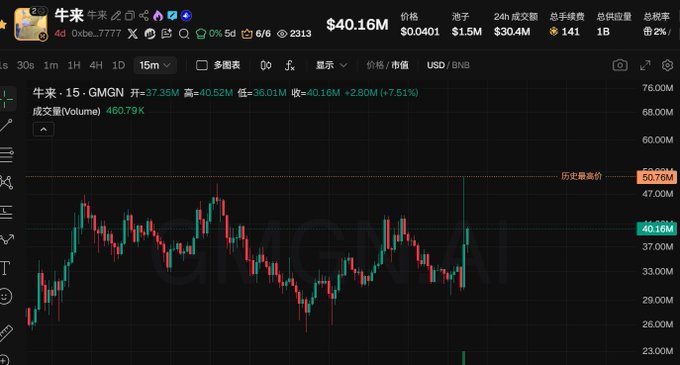Select the crosshair cursor tool

point(6,99)
